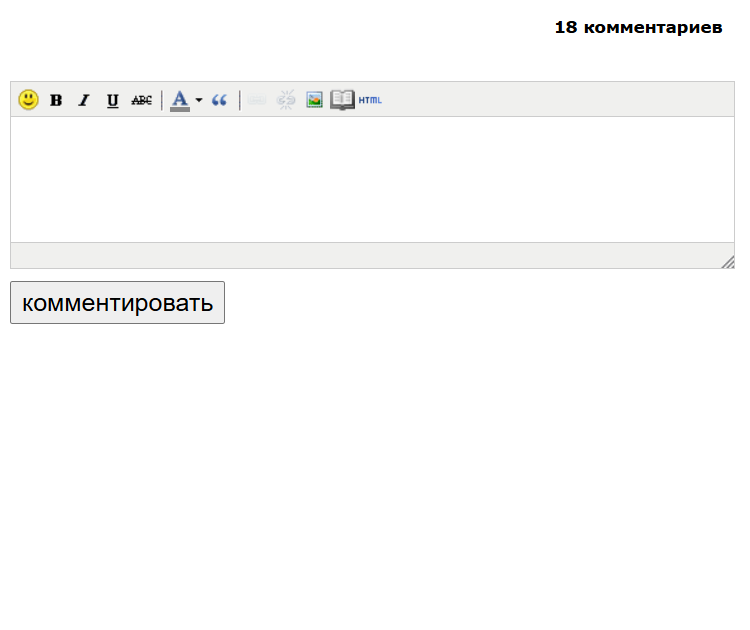Toggle underline formatting

coord(112,100)
